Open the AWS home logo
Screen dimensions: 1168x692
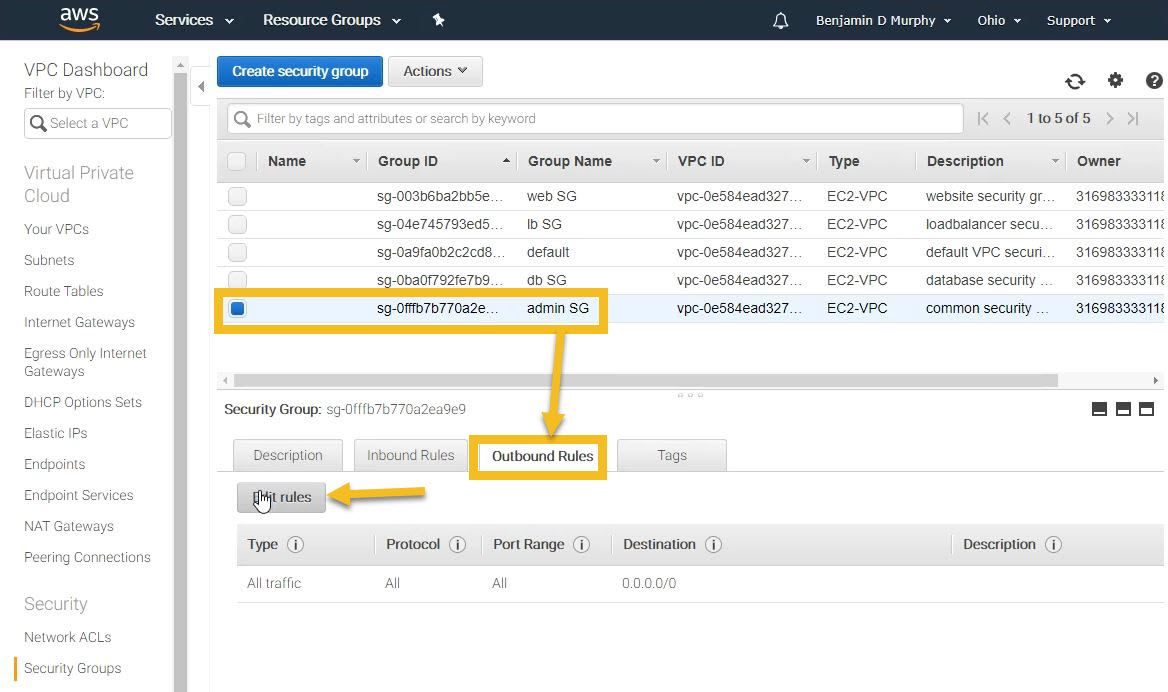(x=80, y=19)
